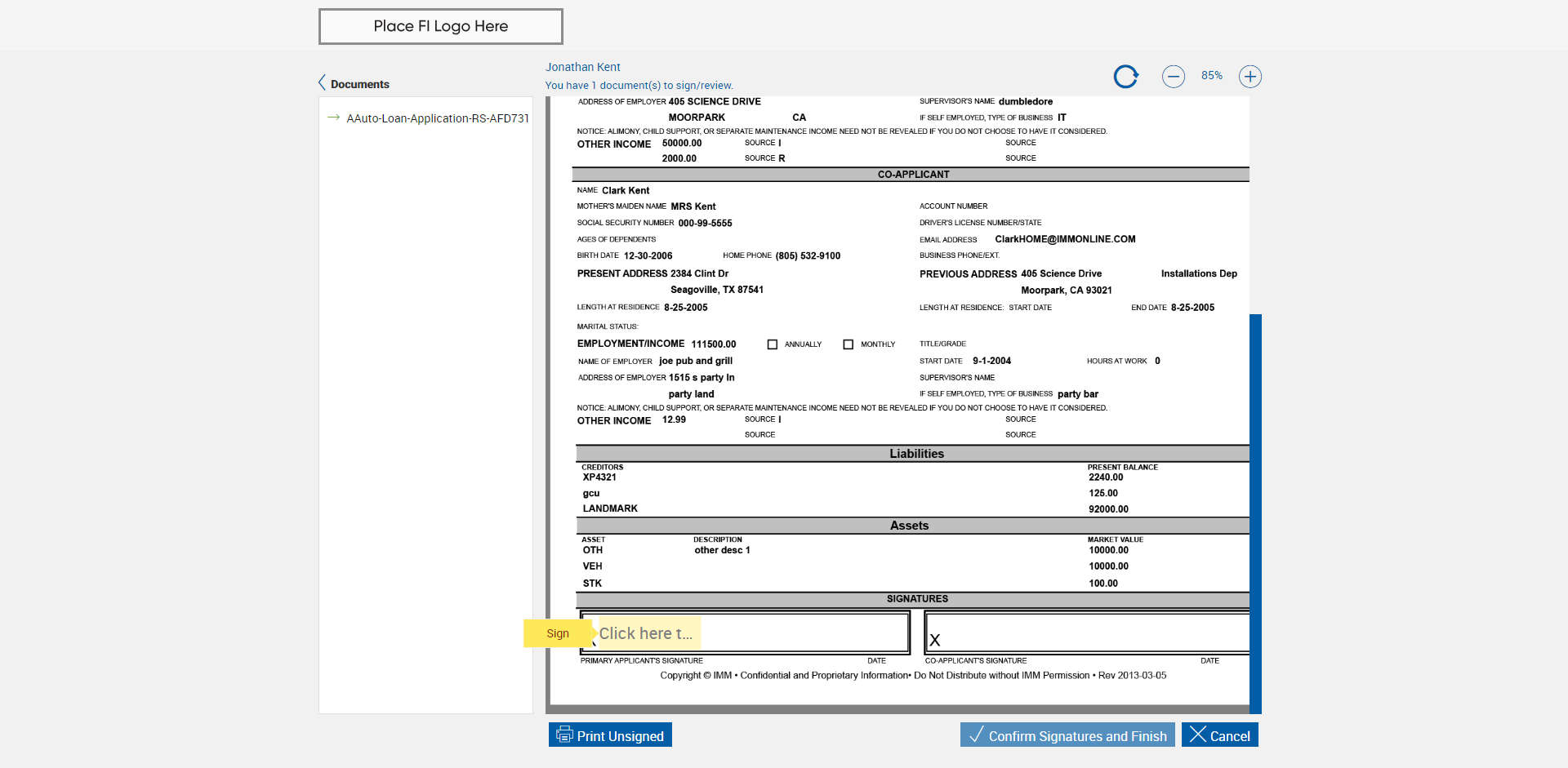Click the arrow beside AAuto-Loan-Application document
This screenshot has height=768, width=1568.
pos(333,118)
